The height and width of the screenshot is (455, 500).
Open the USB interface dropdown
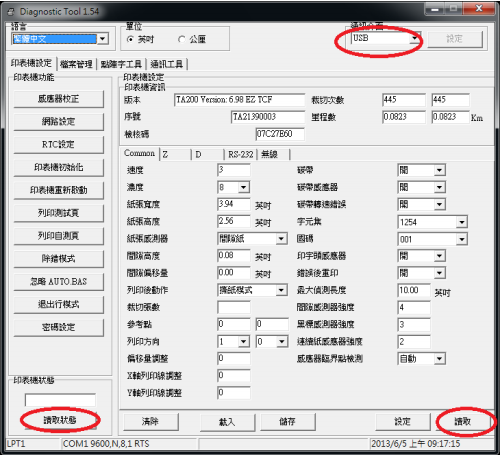point(414,38)
